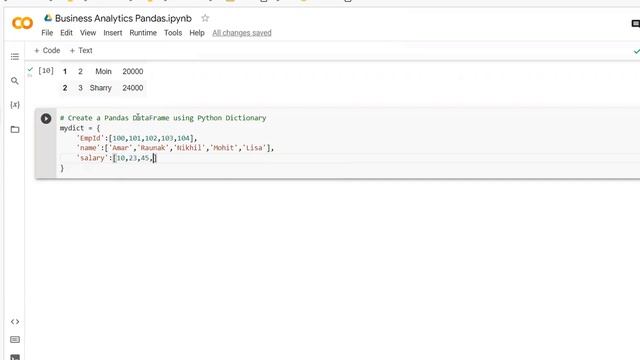Click the All changes saved link
Screen dimensions: 640x360
pos(242,33)
